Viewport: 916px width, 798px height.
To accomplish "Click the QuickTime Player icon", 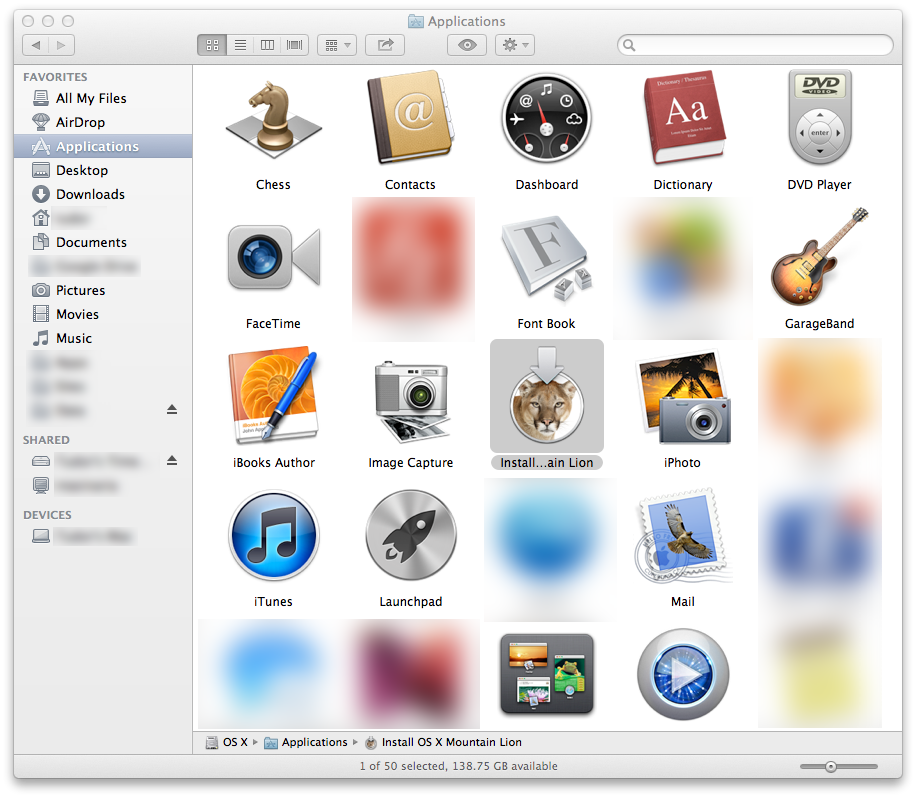I will [683, 674].
